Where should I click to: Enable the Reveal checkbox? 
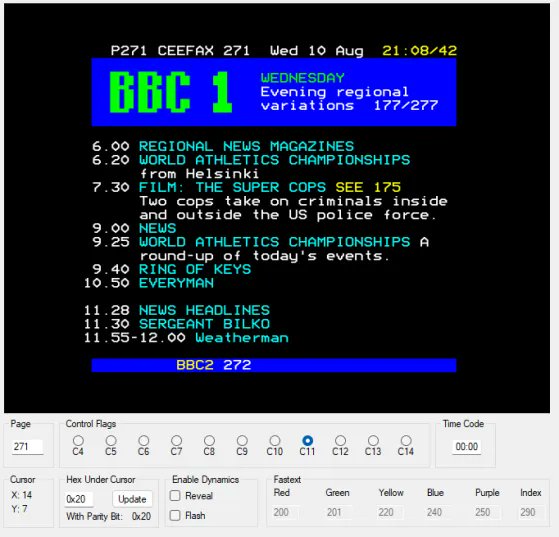coord(175,496)
